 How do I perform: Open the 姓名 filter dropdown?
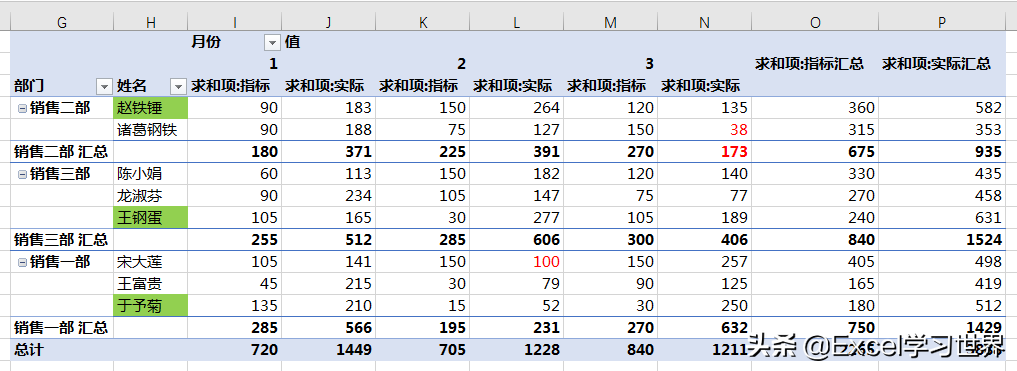coord(178,86)
